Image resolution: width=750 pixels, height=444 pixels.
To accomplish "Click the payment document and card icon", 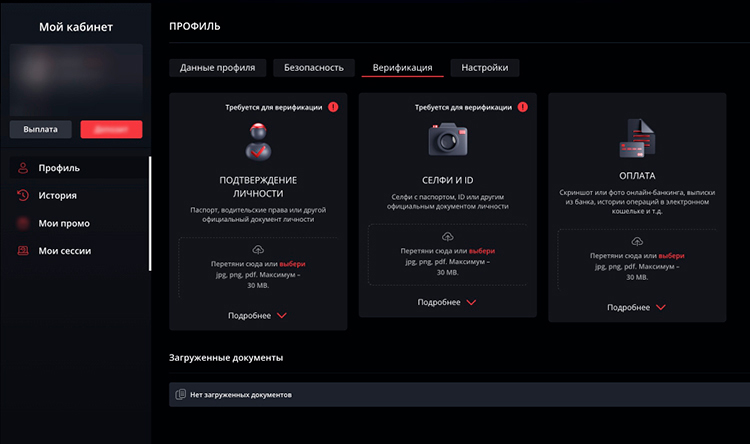I will click(x=637, y=139).
